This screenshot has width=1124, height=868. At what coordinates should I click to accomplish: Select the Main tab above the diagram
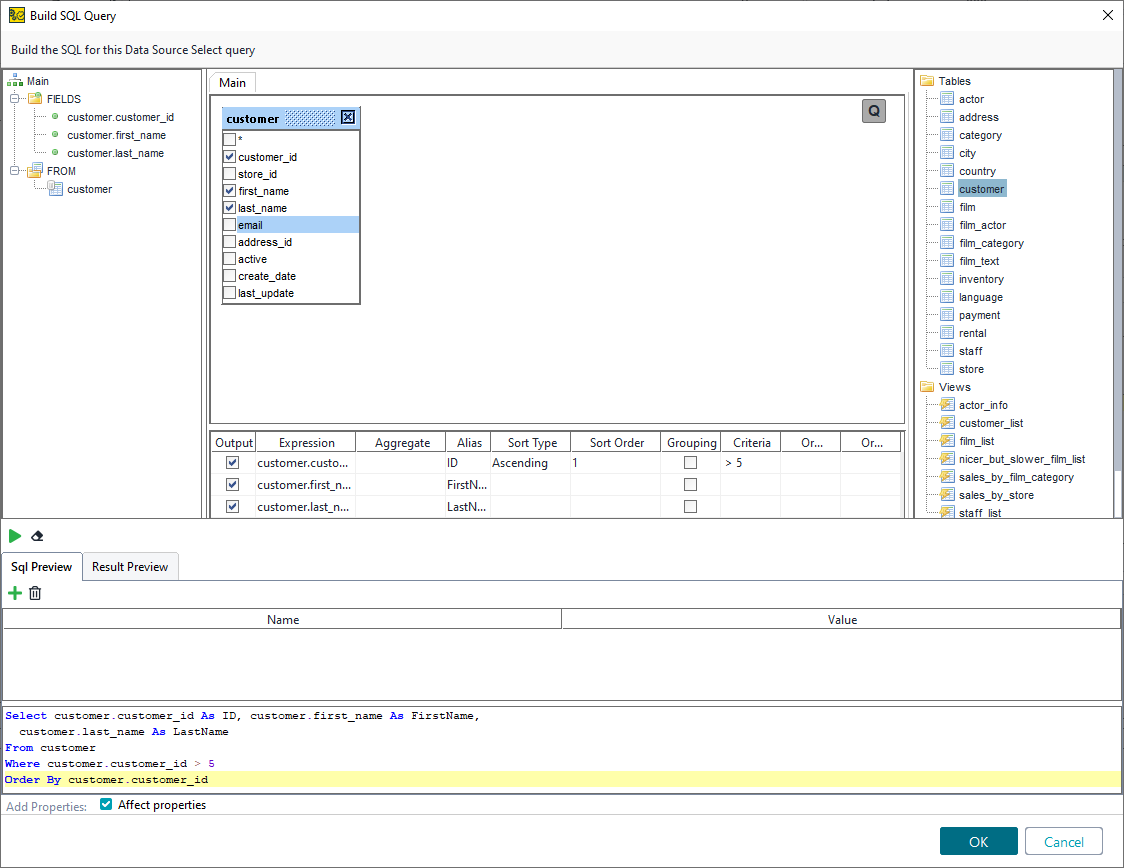coord(232,82)
